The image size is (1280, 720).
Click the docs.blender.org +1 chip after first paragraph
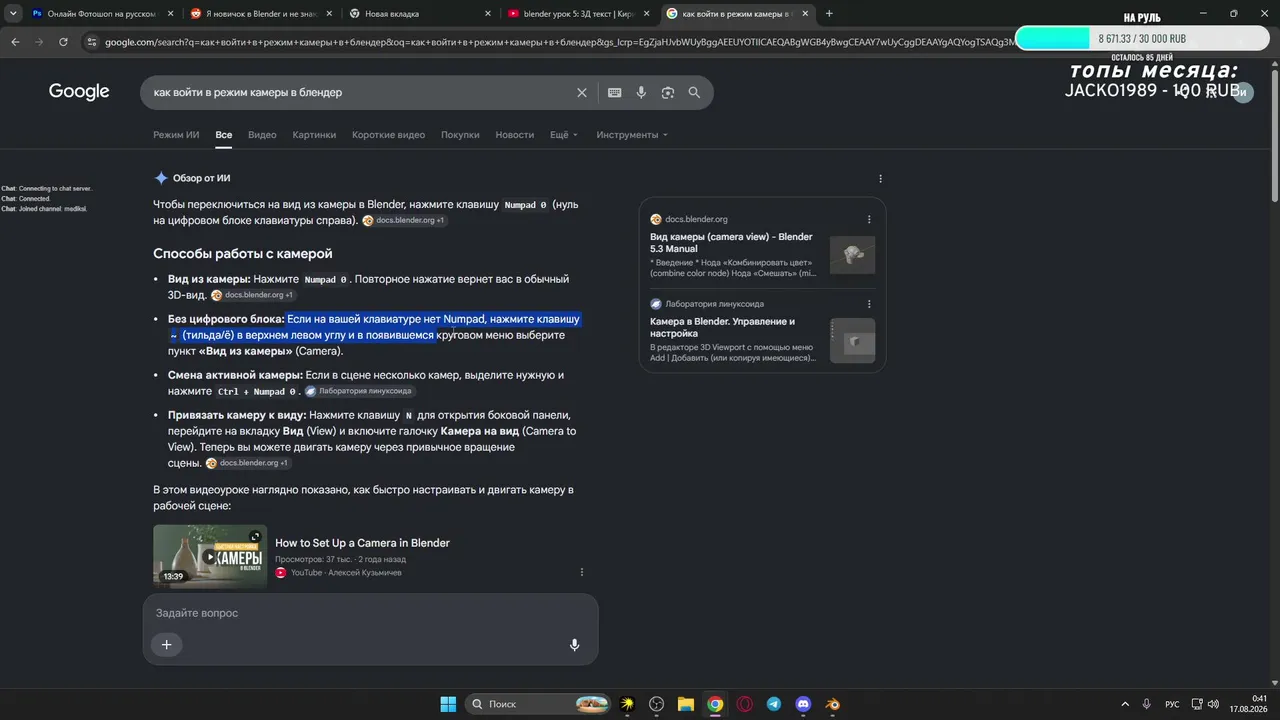tap(404, 220)
